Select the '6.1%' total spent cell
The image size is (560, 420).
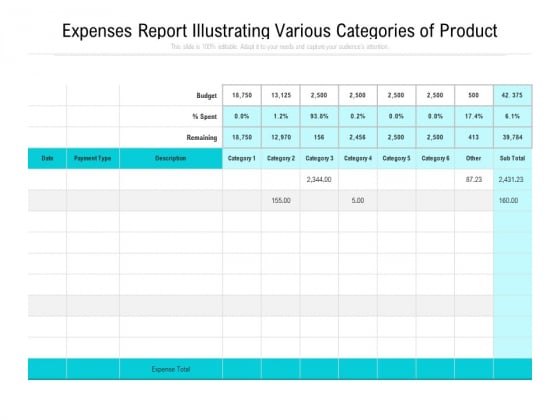[512, 116]
